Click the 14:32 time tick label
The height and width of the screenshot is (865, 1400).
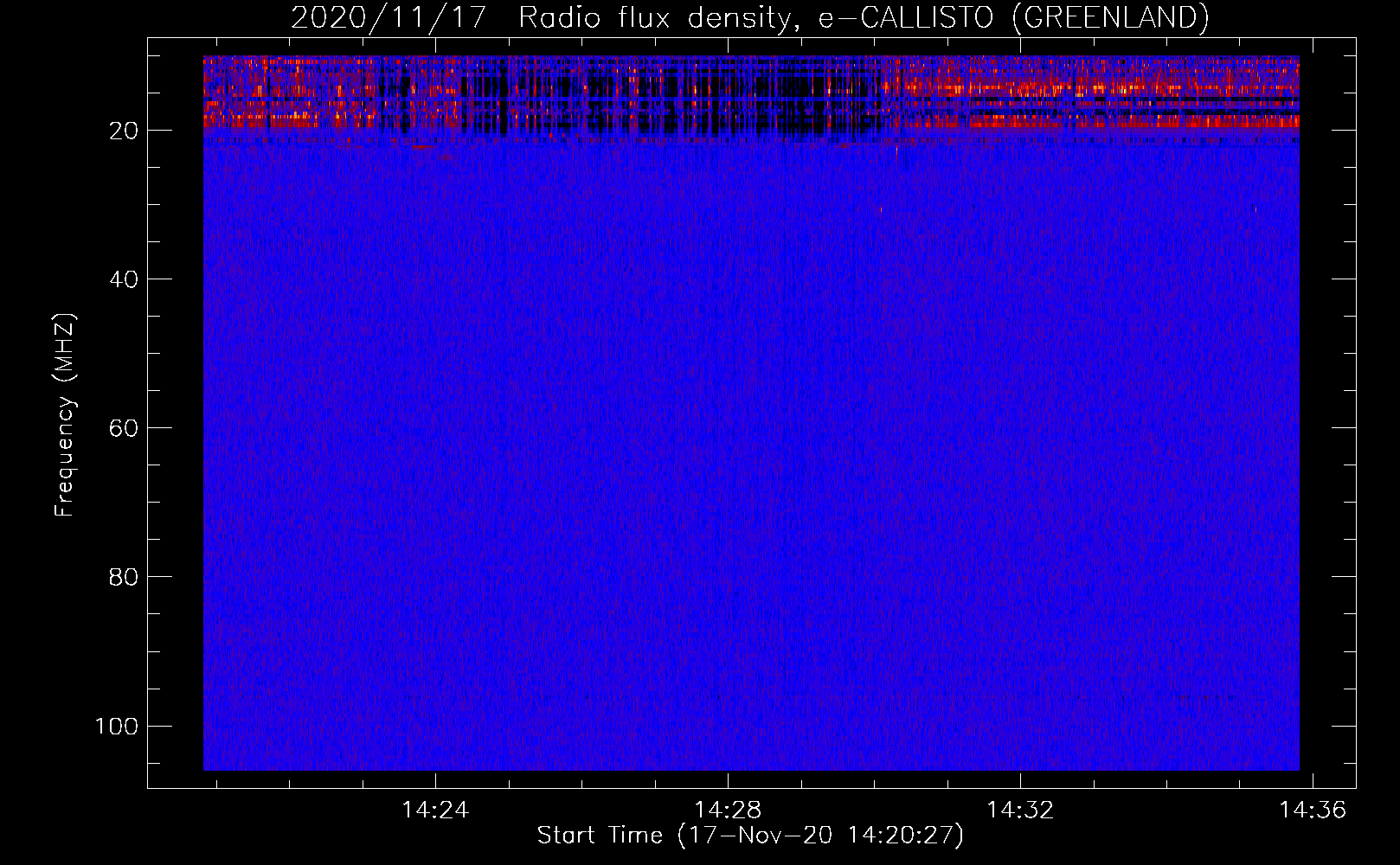(x=1020, y=811)
